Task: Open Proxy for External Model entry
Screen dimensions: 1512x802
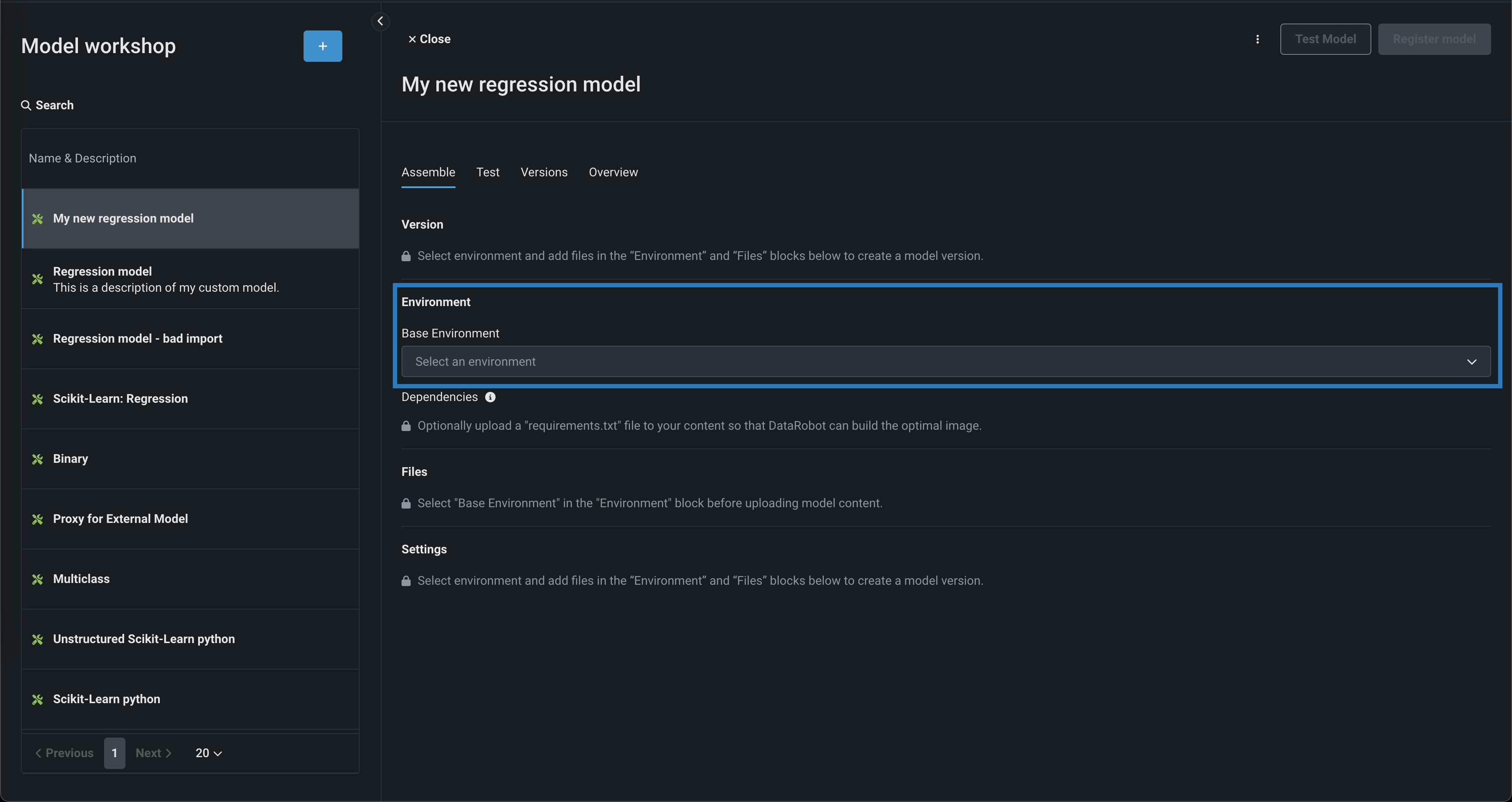Action: click(120, 519)
